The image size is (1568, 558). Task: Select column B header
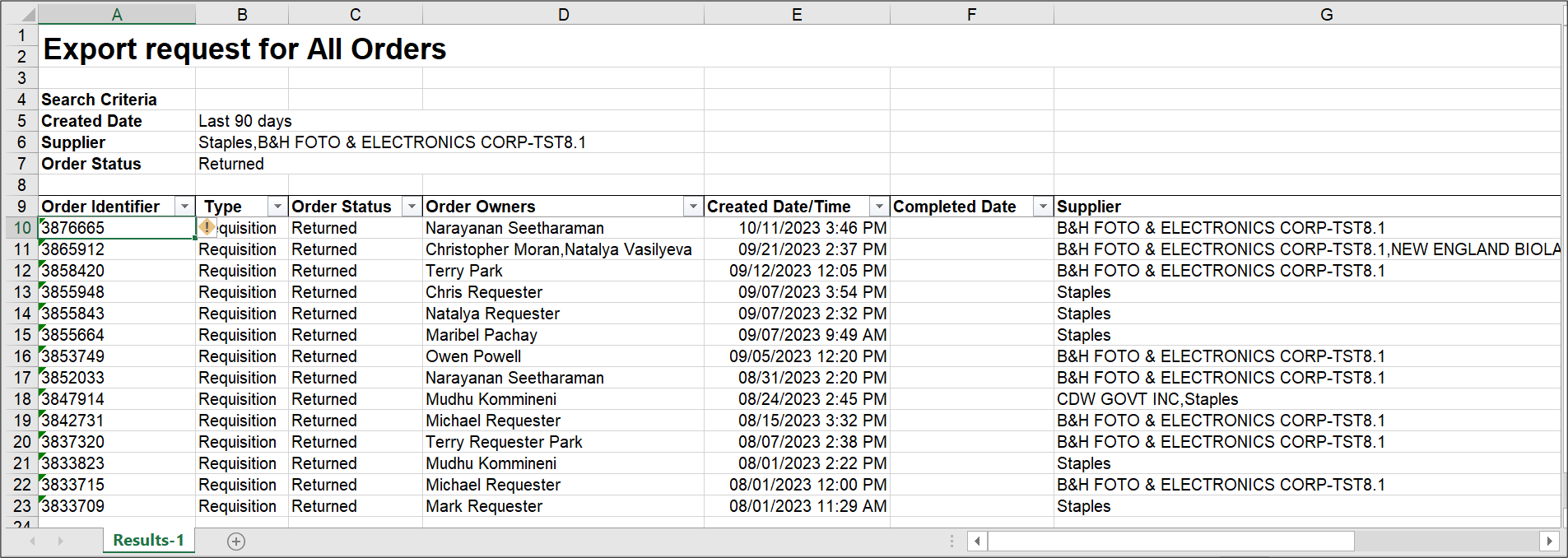click(242, 14)
